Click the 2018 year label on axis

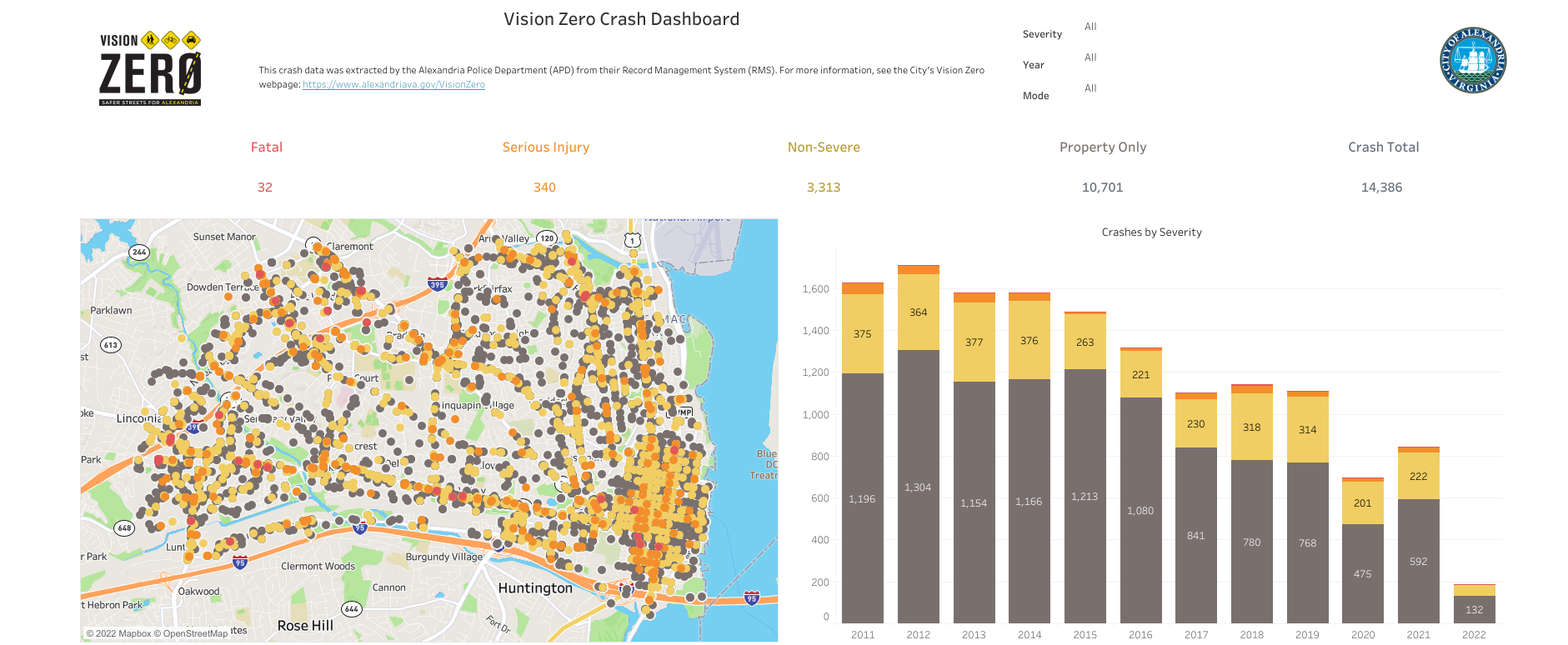(1251, 634)
